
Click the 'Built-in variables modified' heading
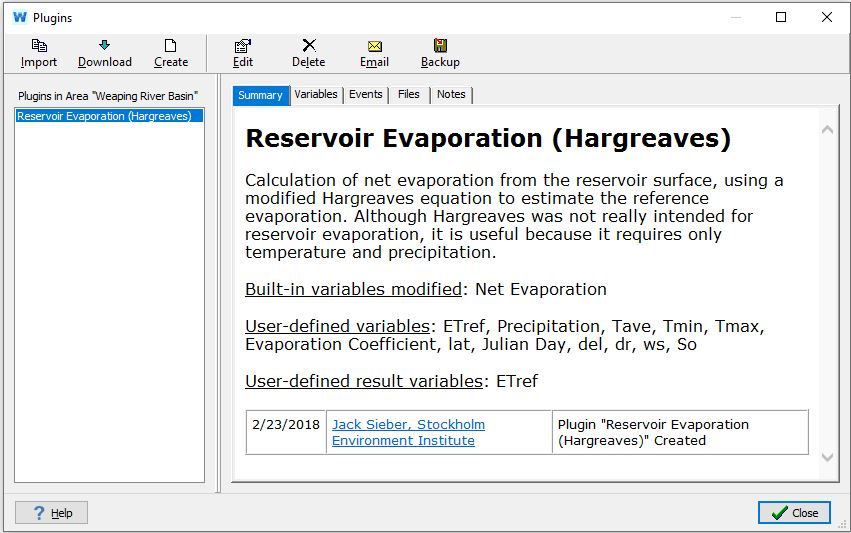pyautogui.click(x=353, y=289)
